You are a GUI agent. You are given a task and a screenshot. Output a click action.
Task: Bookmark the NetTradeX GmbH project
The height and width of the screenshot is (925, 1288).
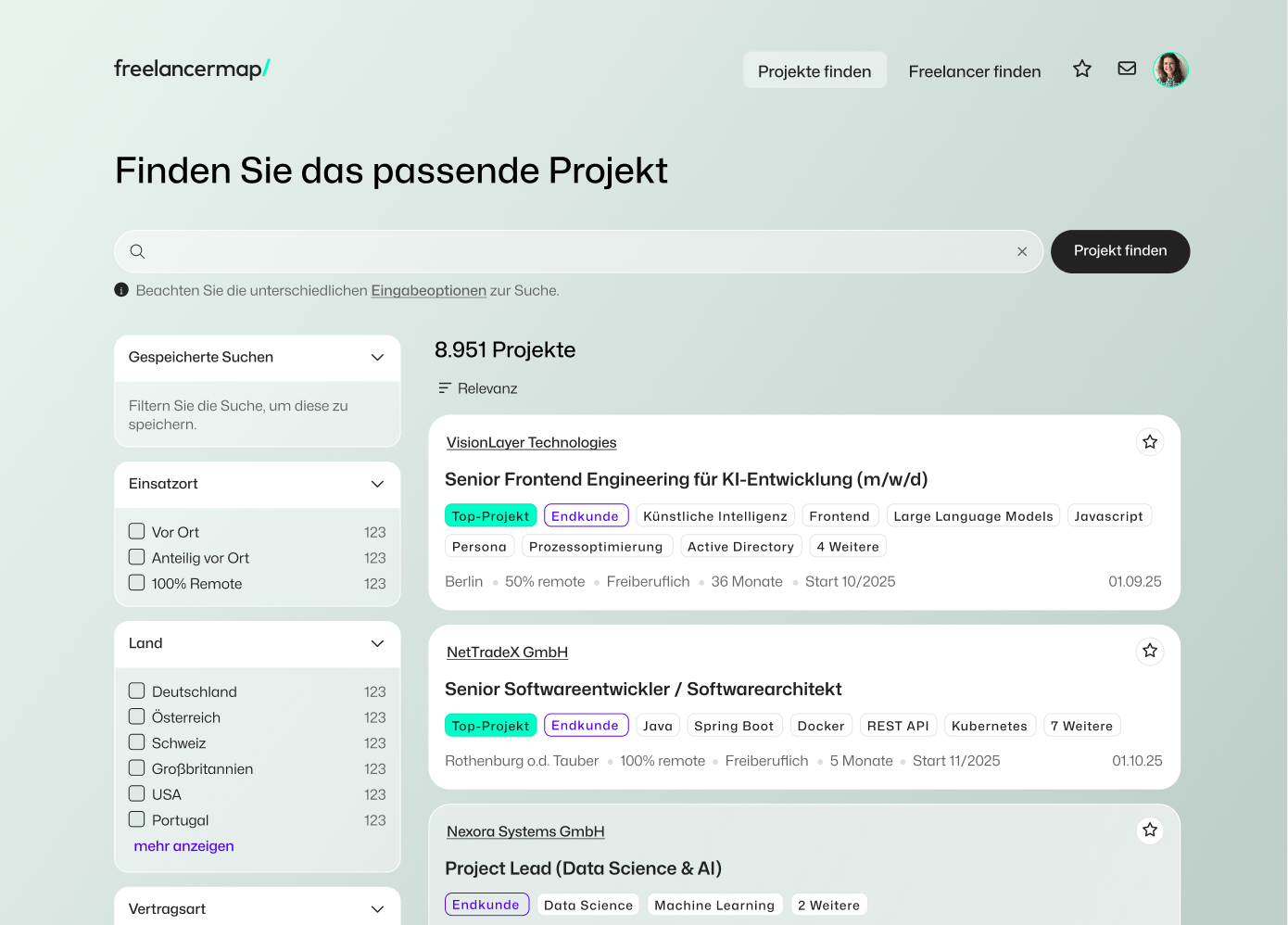coord(1150,652)
